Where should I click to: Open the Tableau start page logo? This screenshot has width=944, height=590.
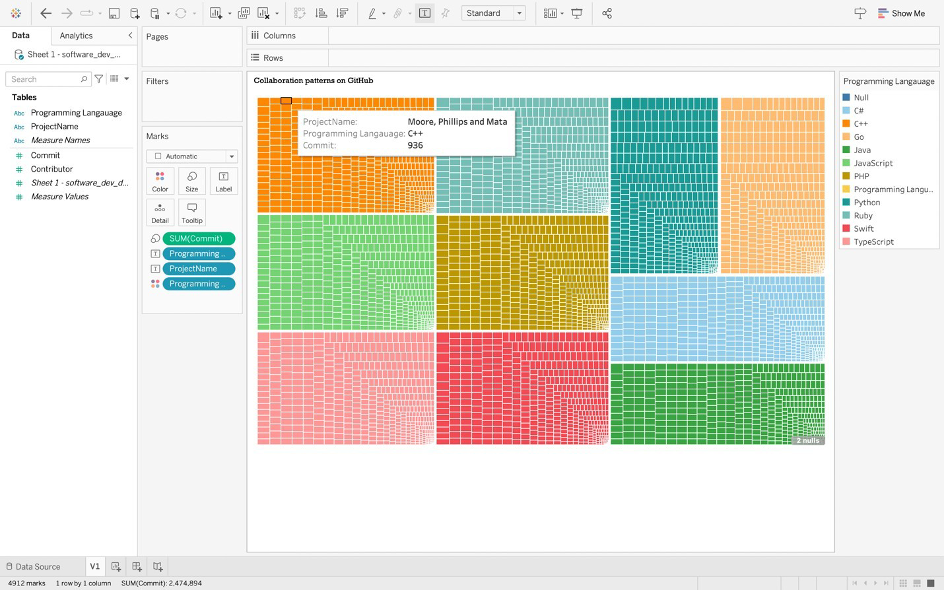(x=16, y=13)
